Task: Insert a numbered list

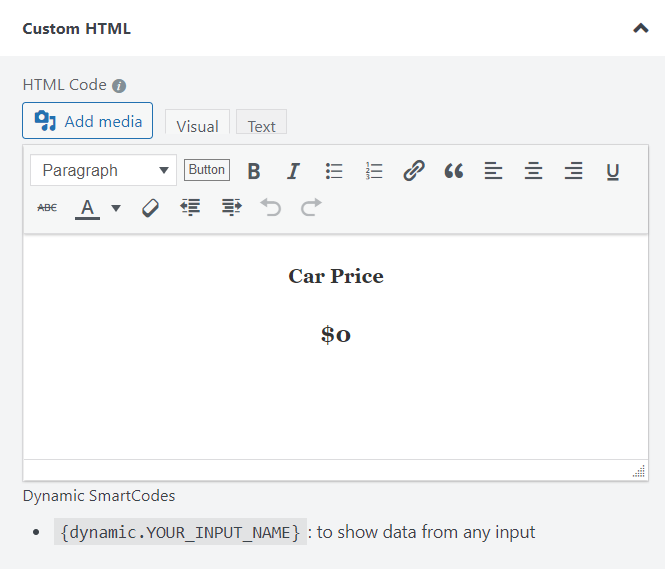Action: (374, 171)
